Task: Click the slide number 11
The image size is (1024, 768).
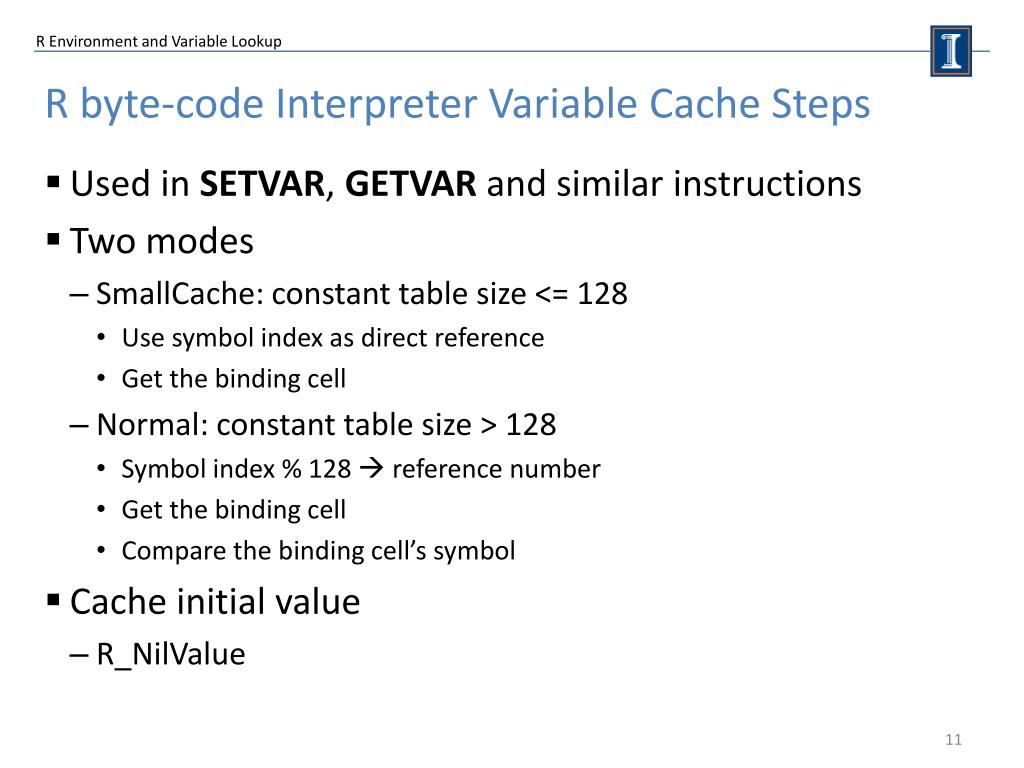Action: [x=952, y=740]
